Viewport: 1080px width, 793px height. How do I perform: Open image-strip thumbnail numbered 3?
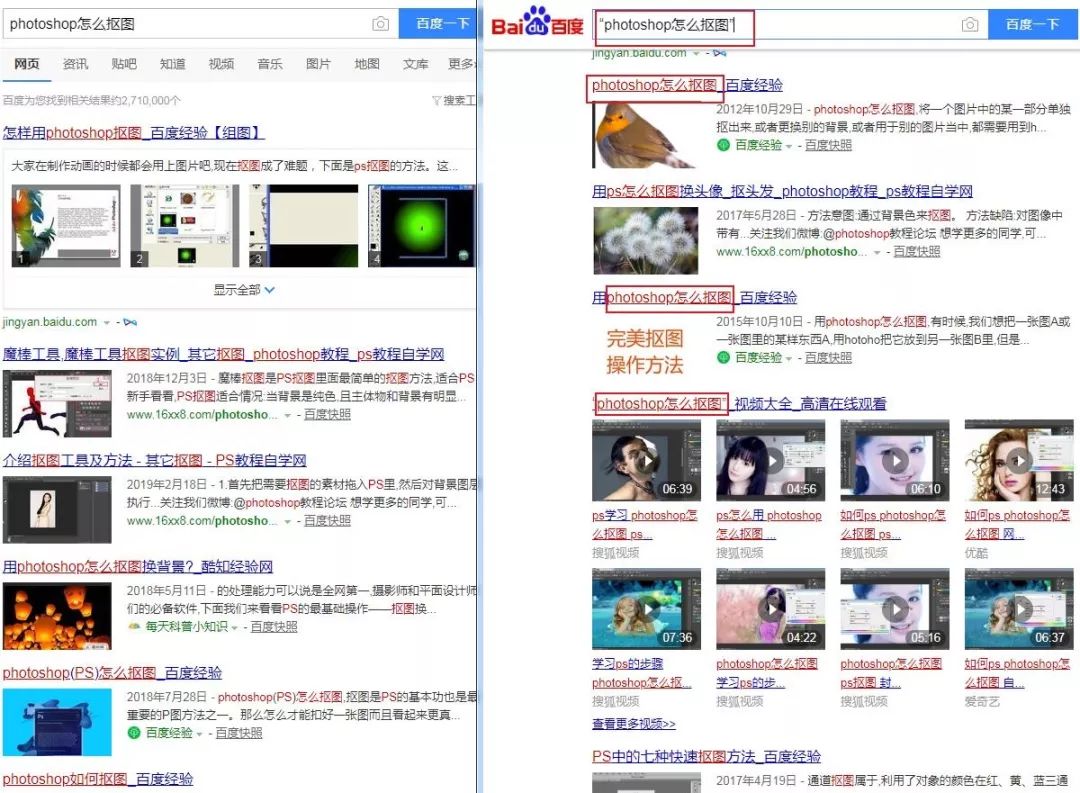304,226
